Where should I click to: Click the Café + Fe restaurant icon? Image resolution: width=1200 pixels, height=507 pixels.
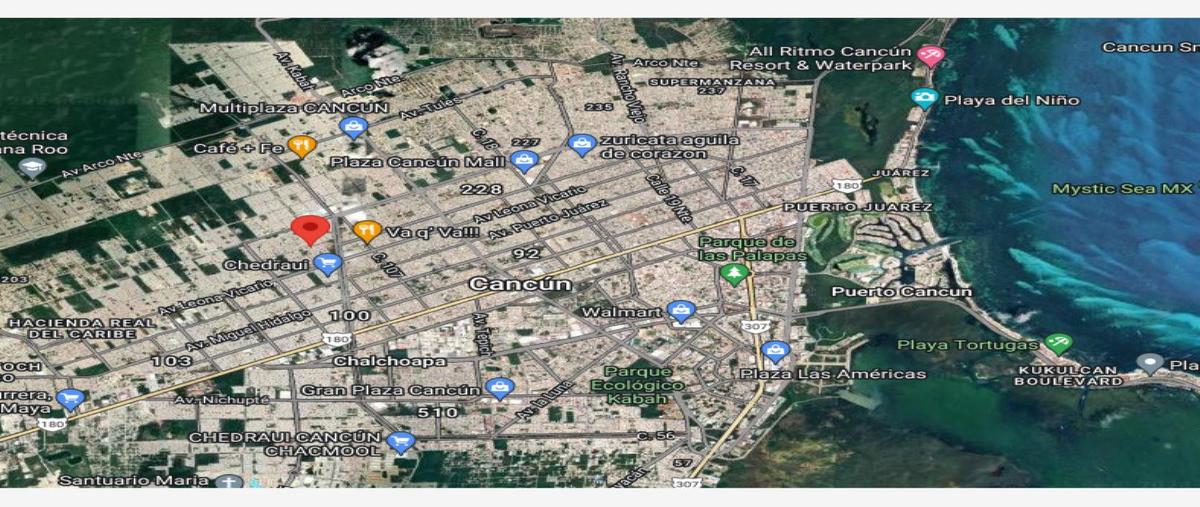coord(302,147)
